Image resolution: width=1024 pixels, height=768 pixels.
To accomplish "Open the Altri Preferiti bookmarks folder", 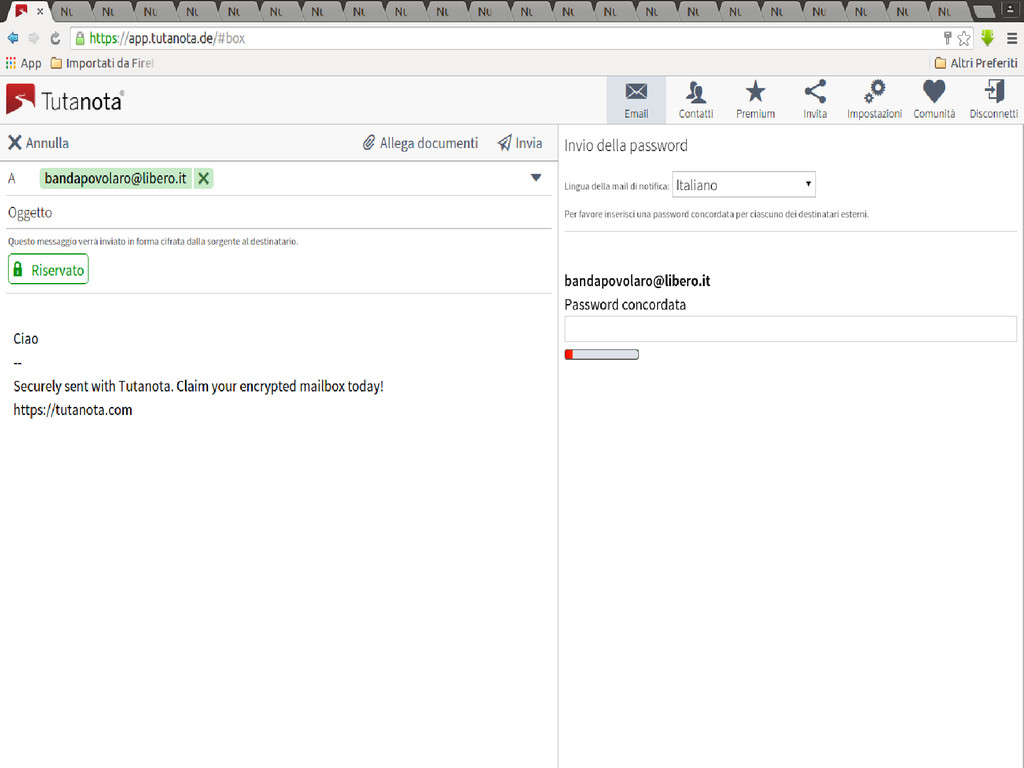I will [x=976, y=63].
